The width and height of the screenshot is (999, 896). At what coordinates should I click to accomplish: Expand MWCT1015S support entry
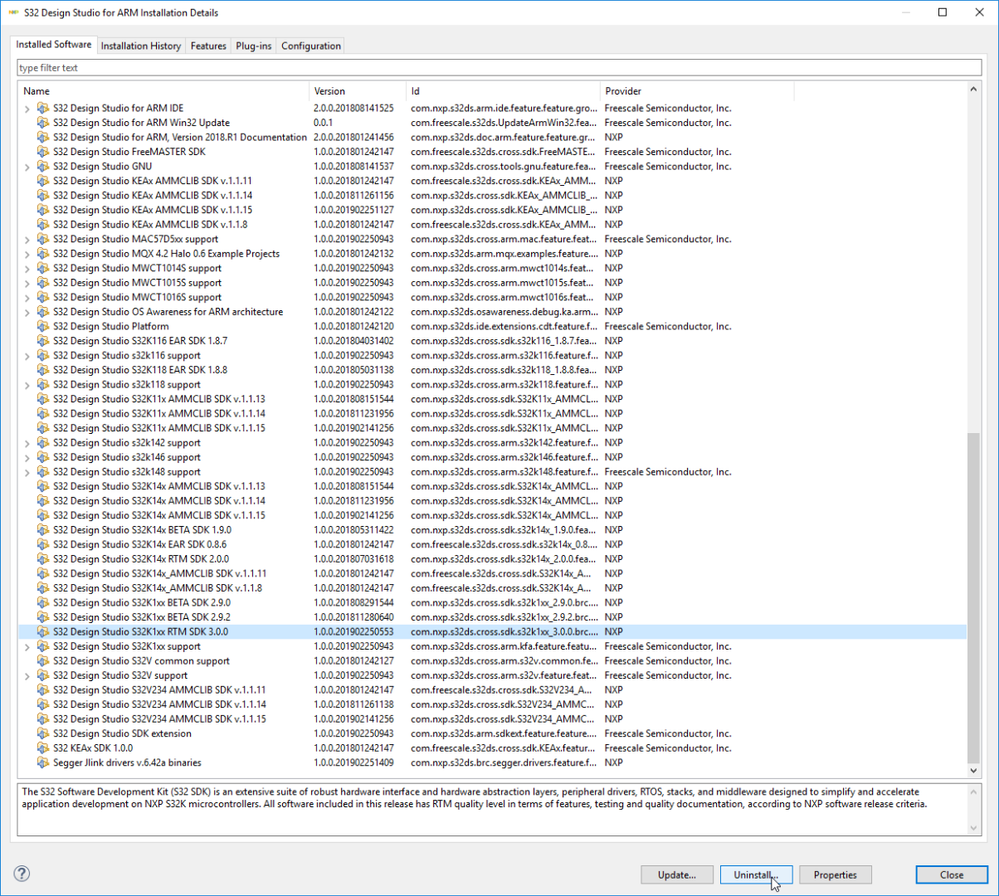coord(27,284)
